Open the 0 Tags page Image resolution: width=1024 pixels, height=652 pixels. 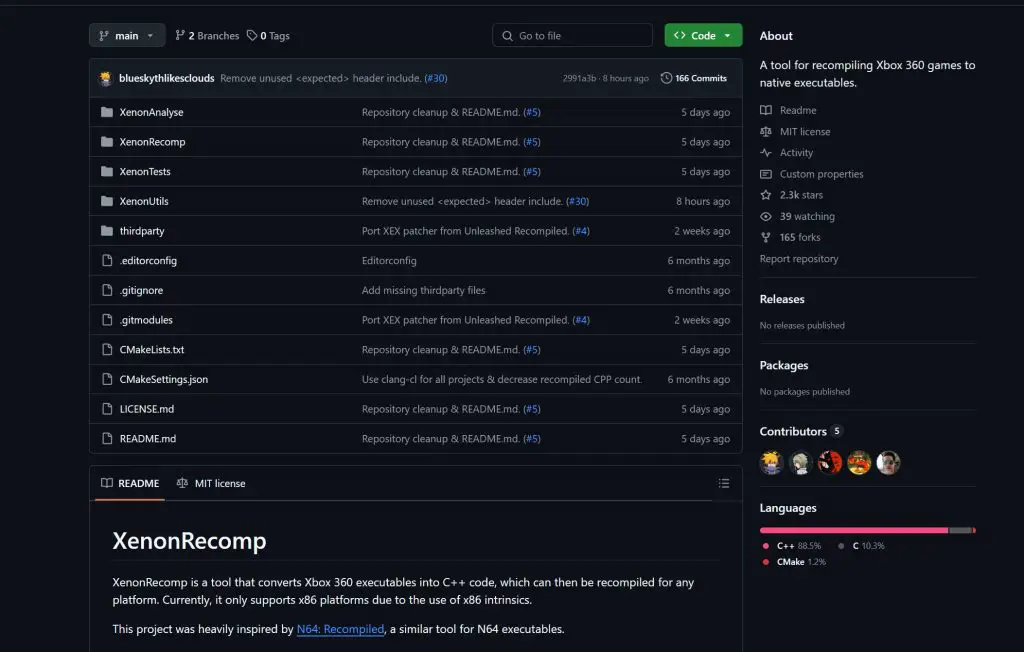(x=268, y=35)
